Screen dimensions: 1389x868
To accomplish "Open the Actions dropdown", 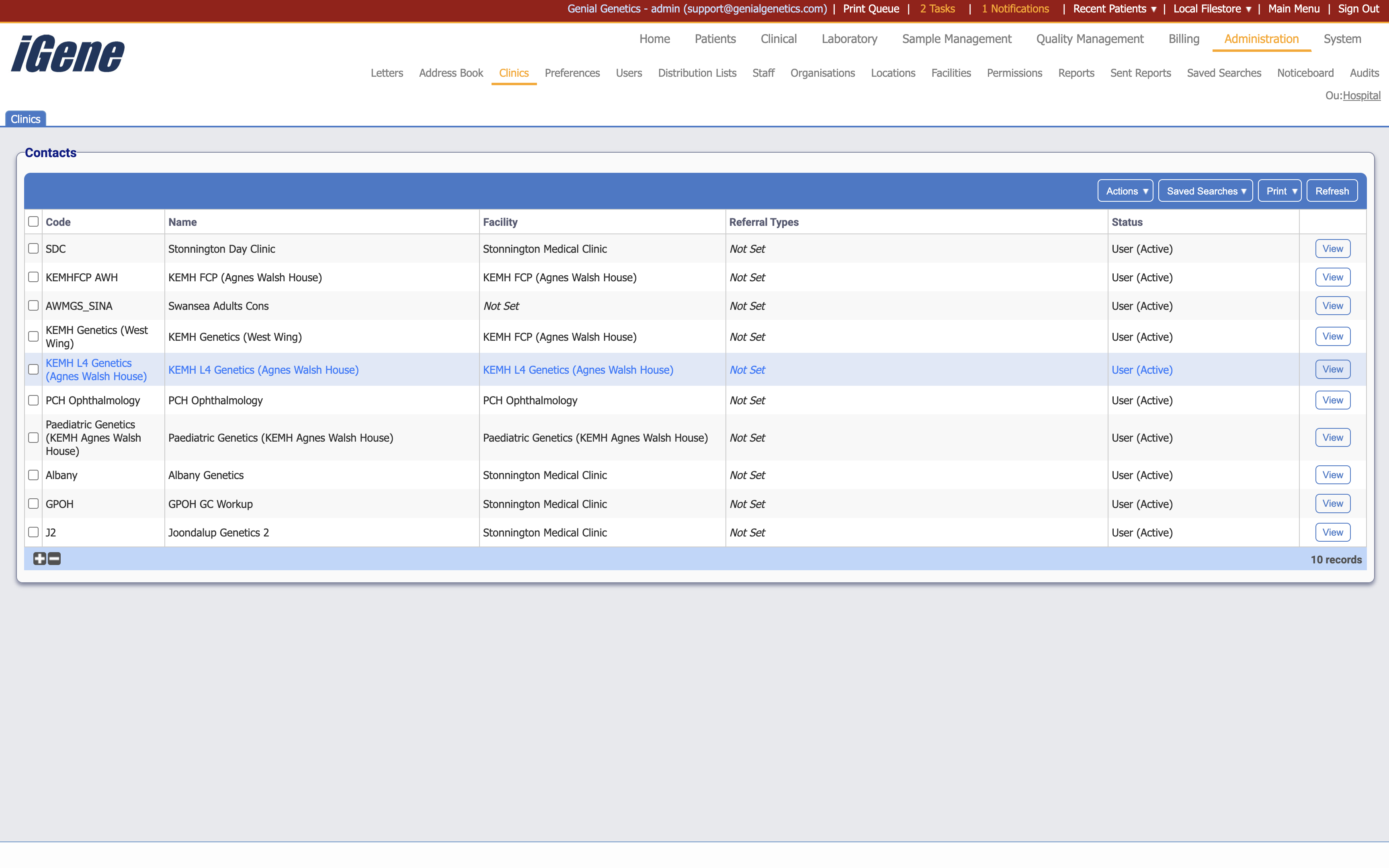I will [x=1125, y=190].
